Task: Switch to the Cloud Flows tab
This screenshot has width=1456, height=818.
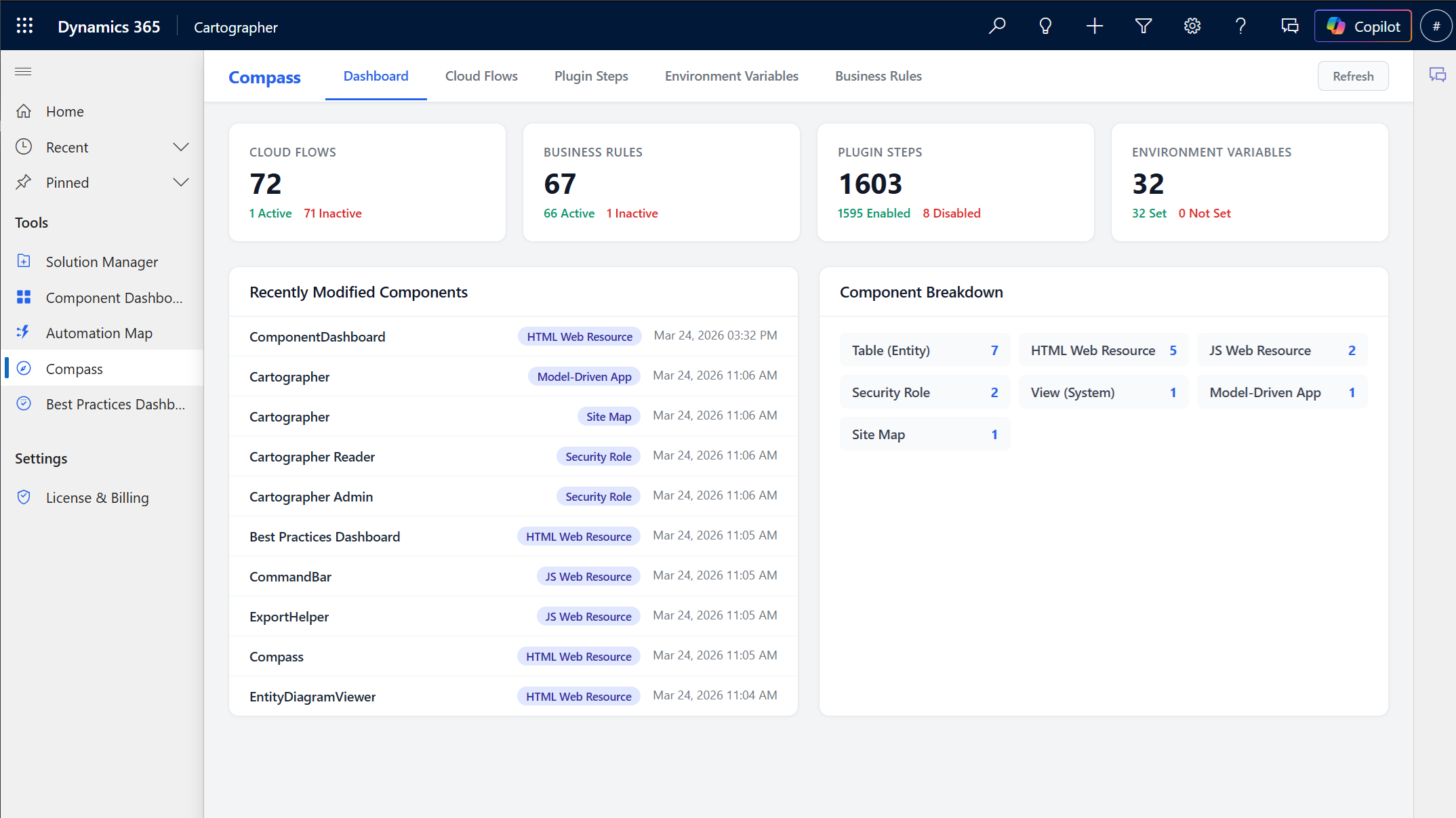Action: 481,76
